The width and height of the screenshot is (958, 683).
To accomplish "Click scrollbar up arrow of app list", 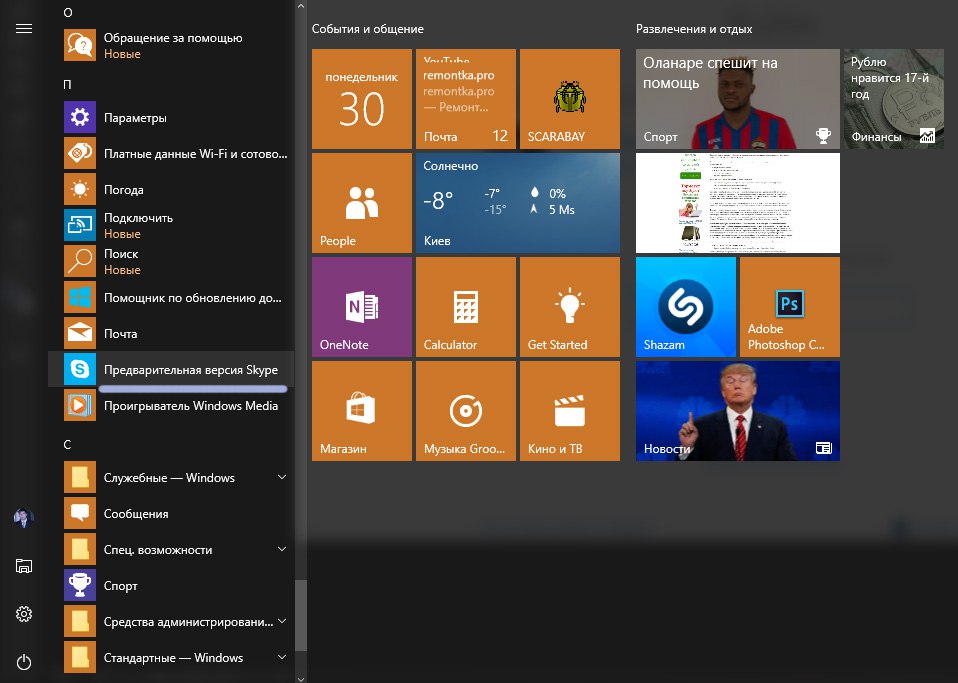I will 301,6.
